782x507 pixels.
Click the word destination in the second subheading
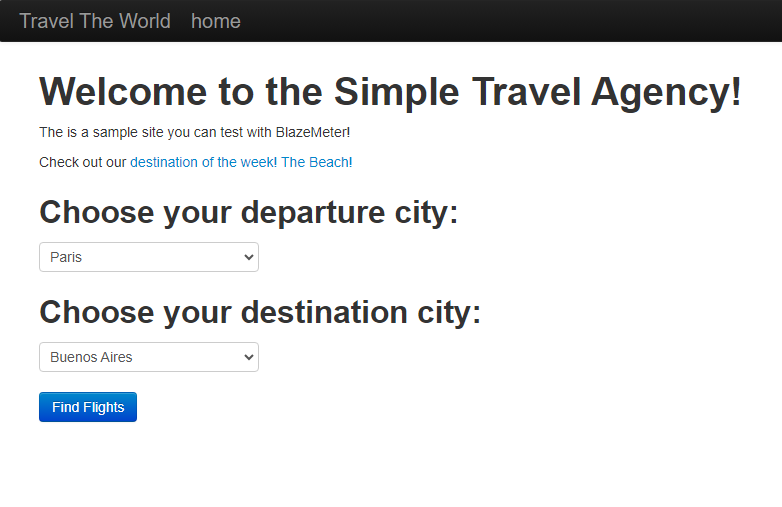324,313
